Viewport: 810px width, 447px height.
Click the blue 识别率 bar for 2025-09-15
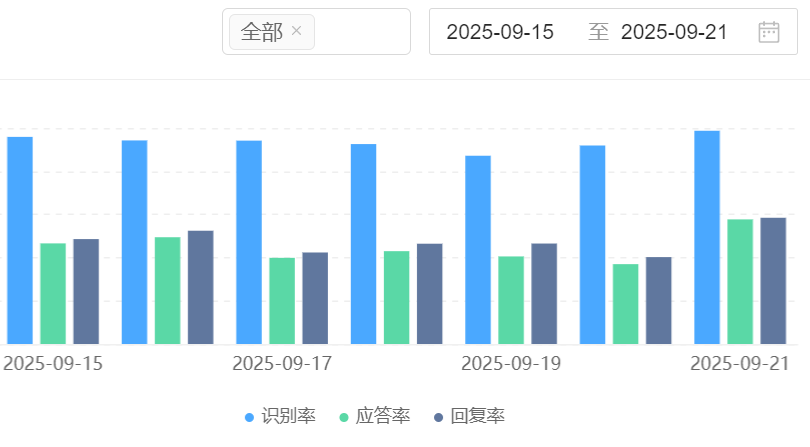click(x=20, y=240)
